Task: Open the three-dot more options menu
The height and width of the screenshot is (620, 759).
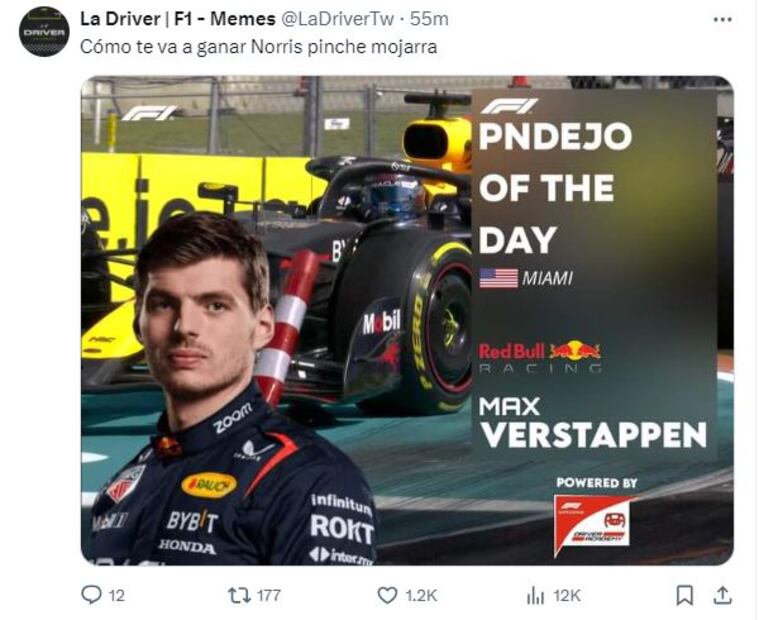Action: [x=722, y=19]
